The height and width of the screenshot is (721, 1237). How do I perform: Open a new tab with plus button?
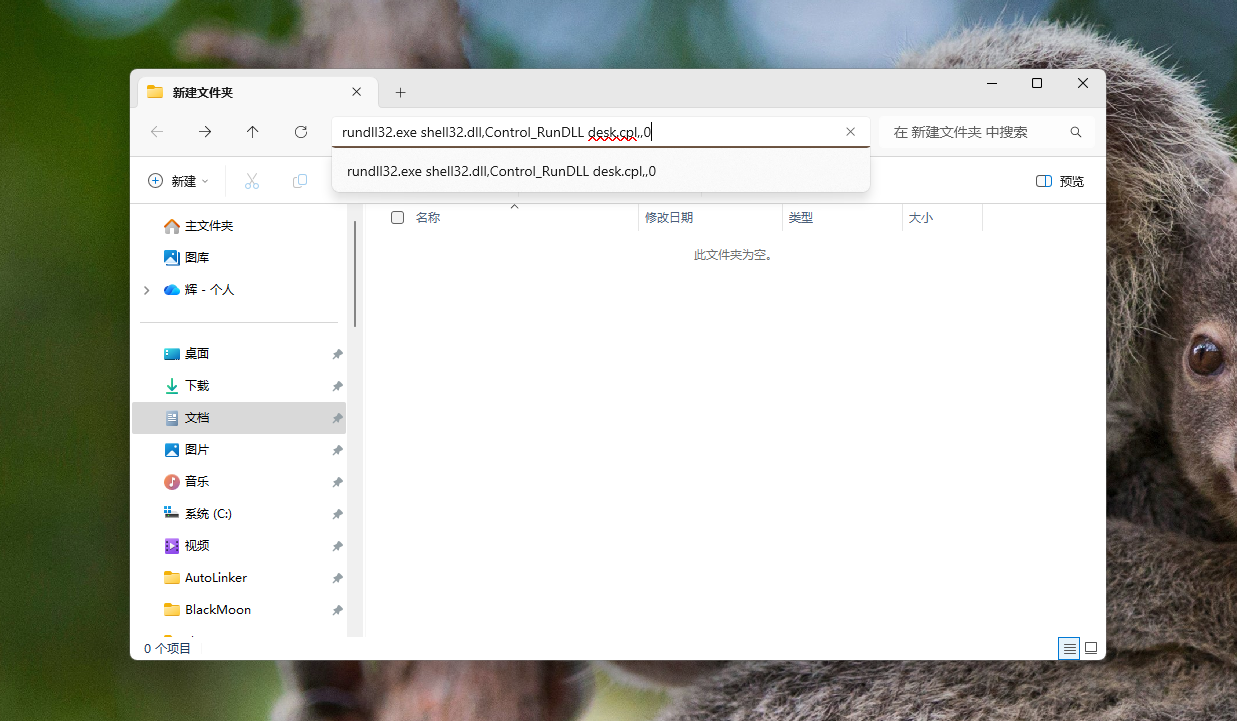(400, 92)
